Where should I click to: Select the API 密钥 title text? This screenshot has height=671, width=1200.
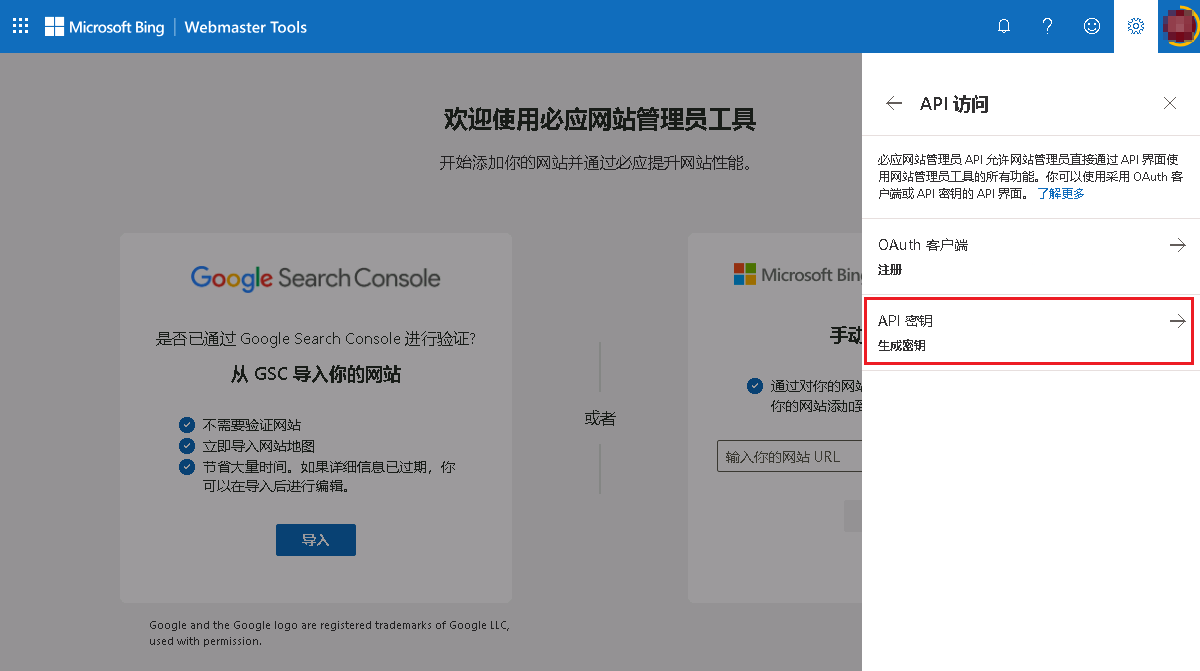click(905, 321)
